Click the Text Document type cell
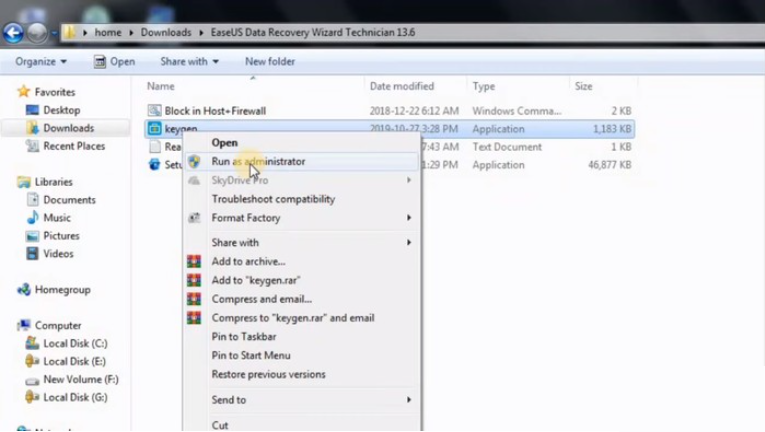This screenshot has height=432, width=765. coord(507,147)
